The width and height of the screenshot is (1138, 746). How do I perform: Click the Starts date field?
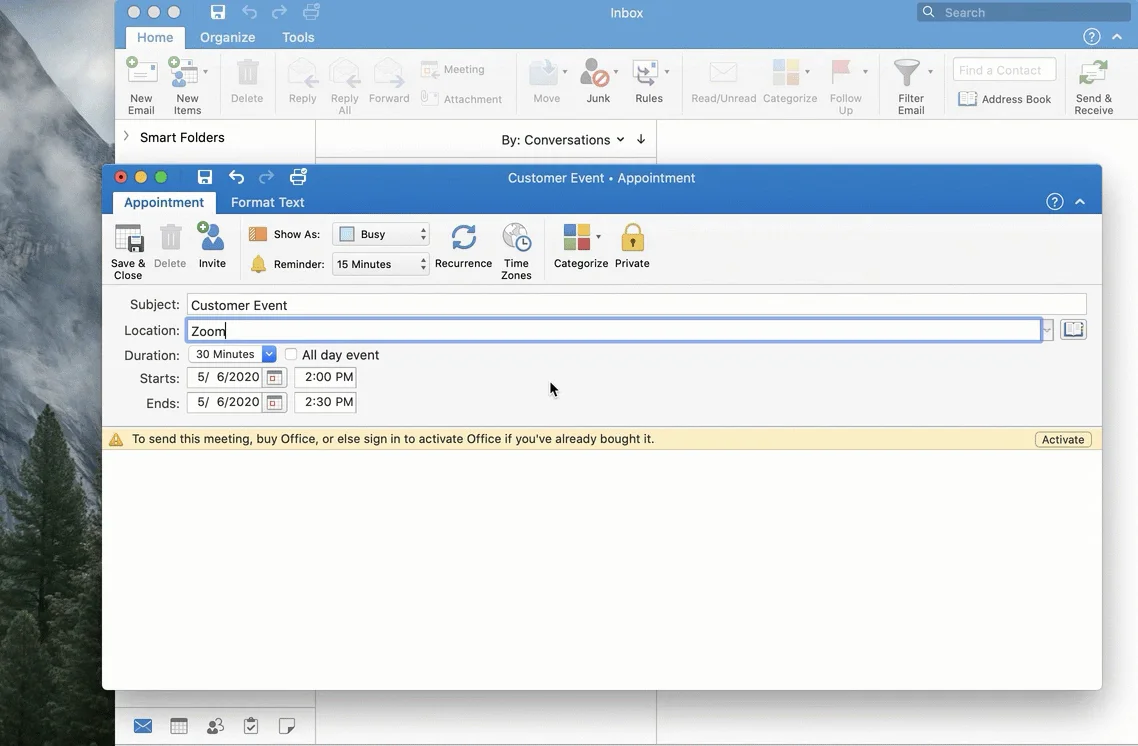click(x=226, y=377)
